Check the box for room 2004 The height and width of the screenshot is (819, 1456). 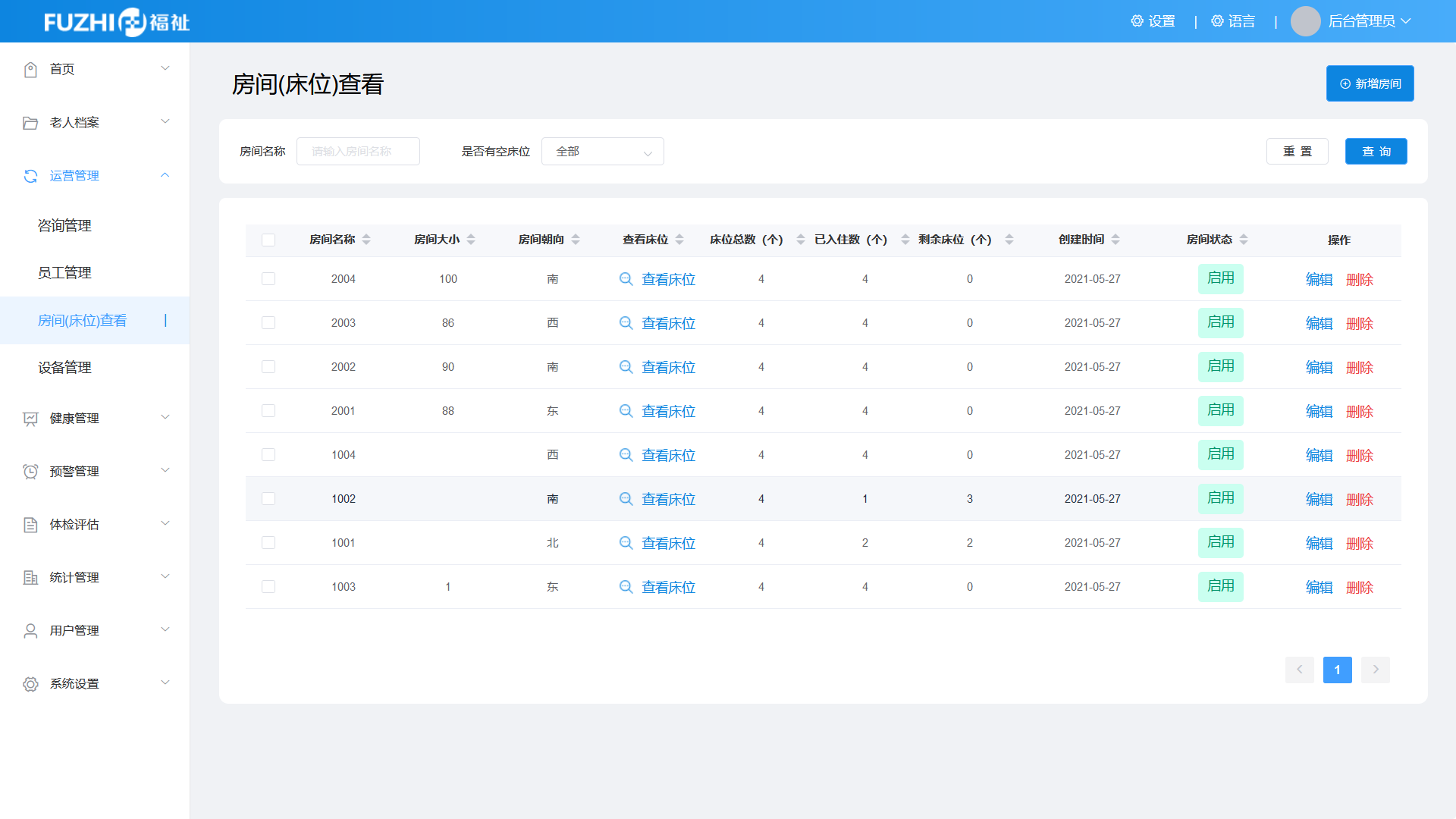(x=268, y=279)
